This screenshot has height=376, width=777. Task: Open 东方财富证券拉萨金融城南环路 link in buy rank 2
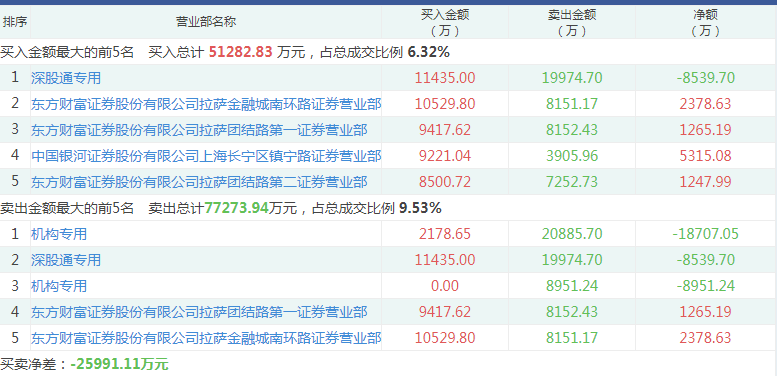206,104
